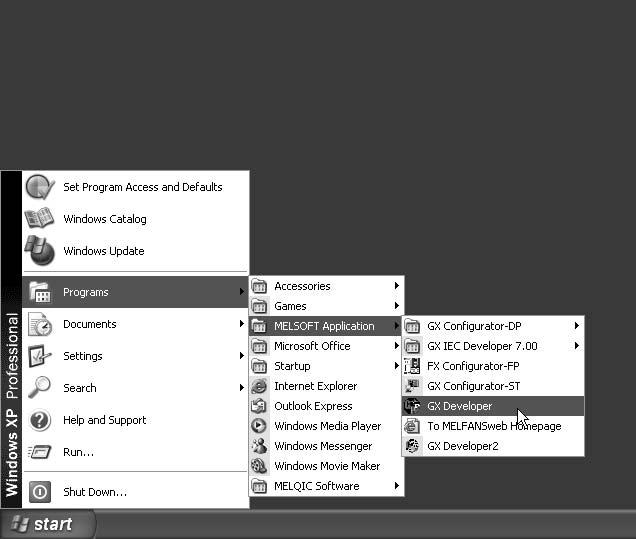Click the Shut Down power icon
The width and height of the screenshot is (636, 539).
[x=40, y=492]
